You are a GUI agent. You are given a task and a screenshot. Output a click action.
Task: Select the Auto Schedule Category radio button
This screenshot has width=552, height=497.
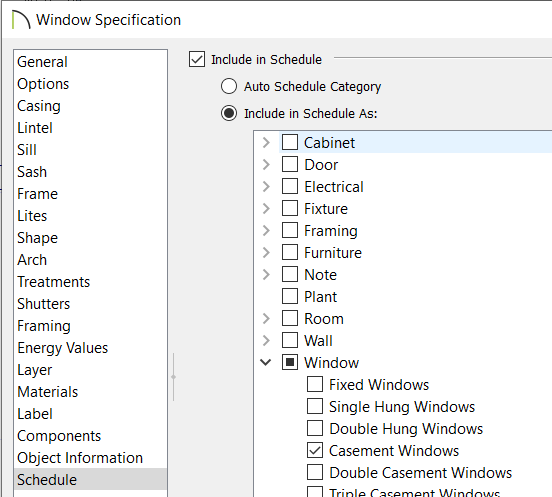point(229,86)
